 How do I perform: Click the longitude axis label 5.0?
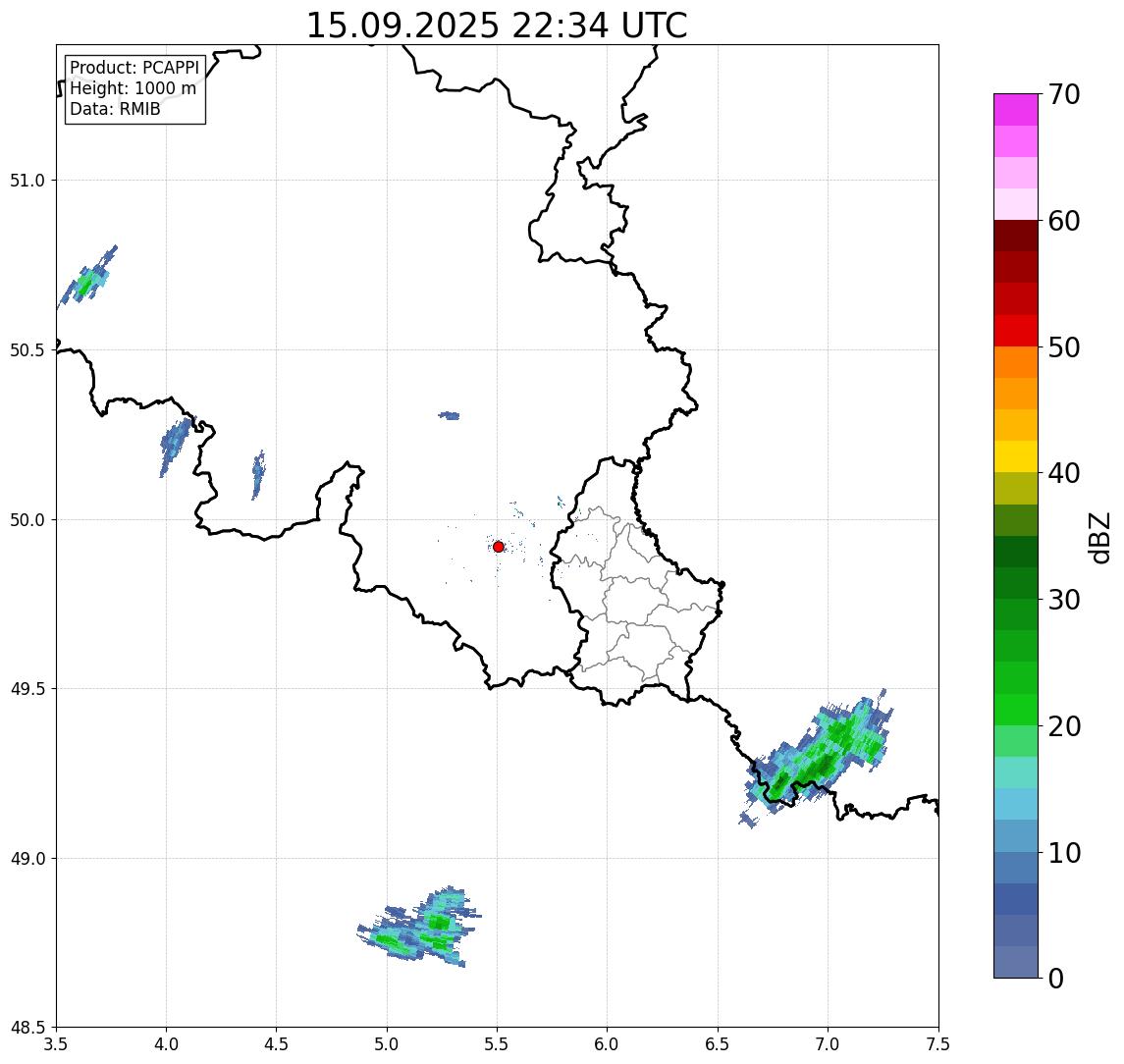pos(387,1044)
